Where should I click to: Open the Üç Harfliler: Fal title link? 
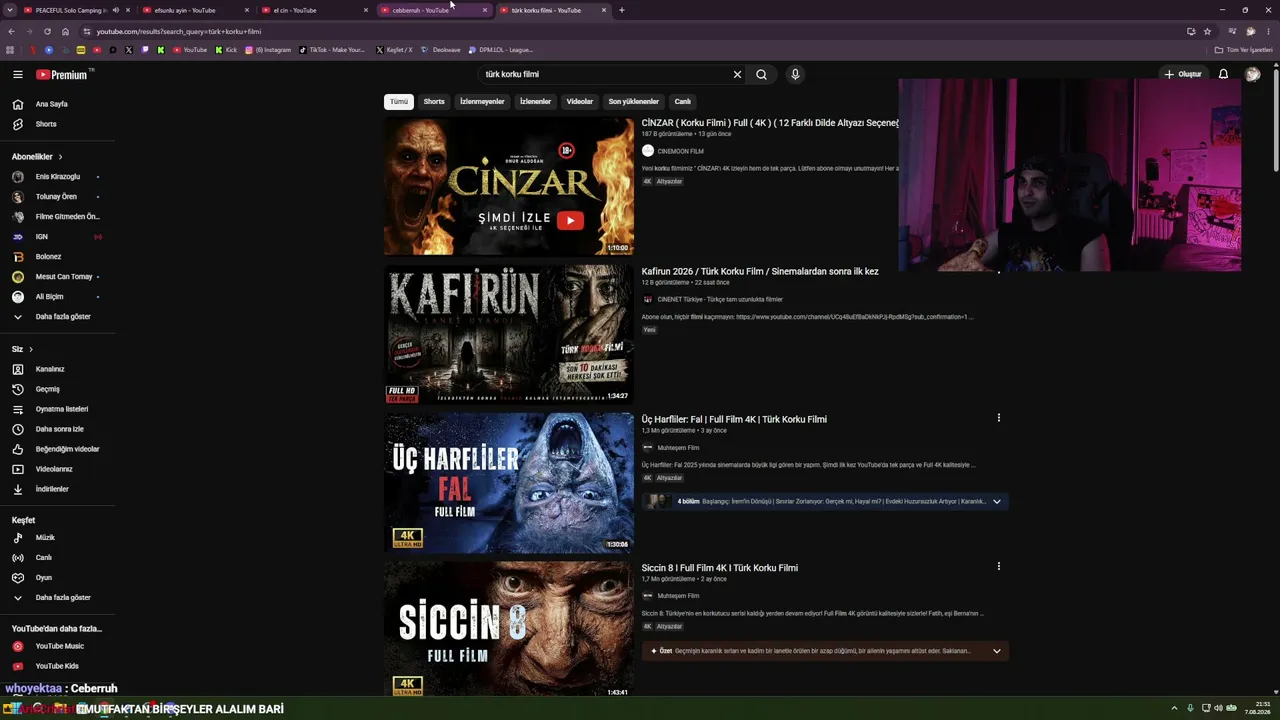click(734, 419)
